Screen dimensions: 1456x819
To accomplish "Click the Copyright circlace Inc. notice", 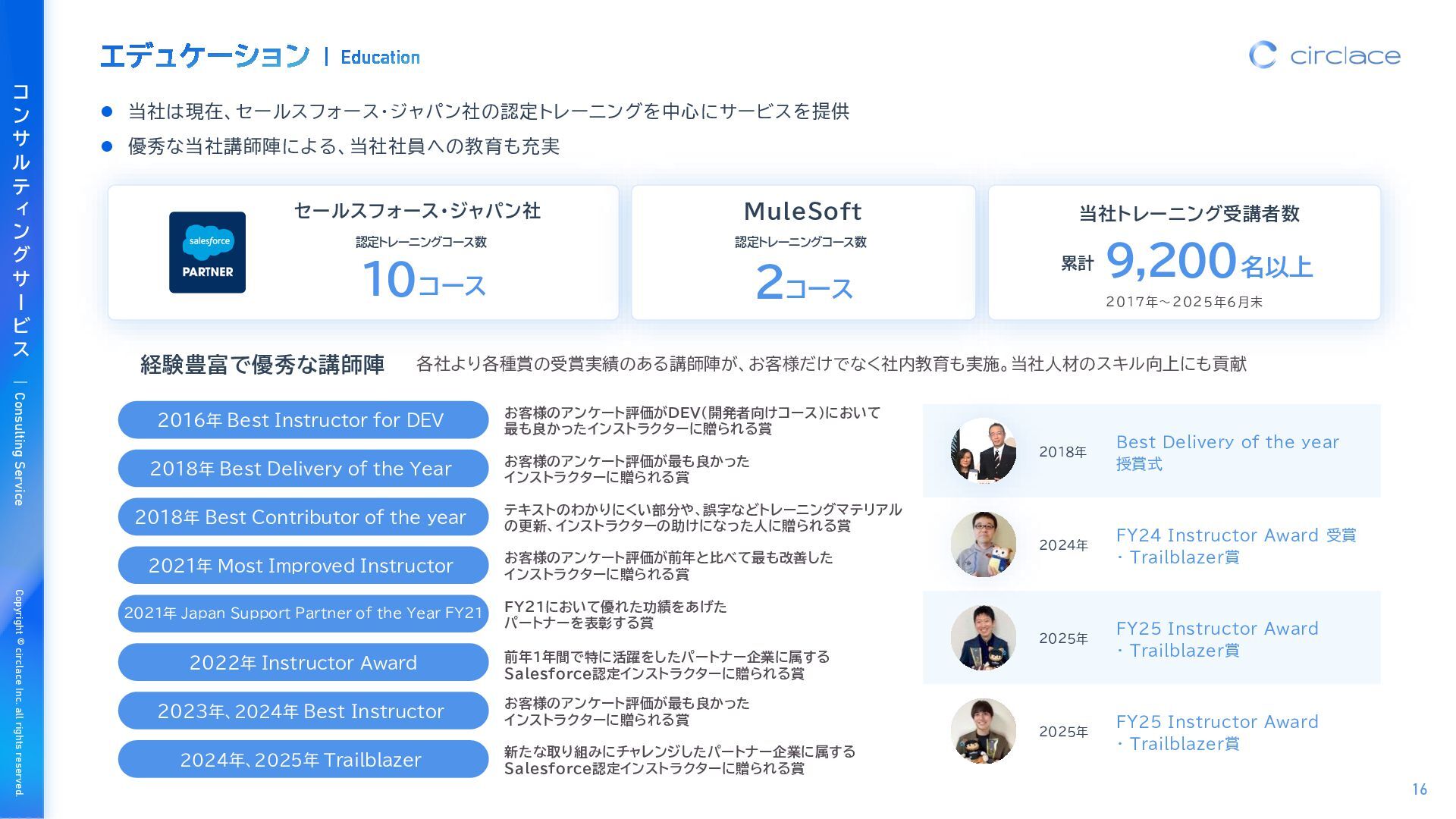I will tap(19, 692).
